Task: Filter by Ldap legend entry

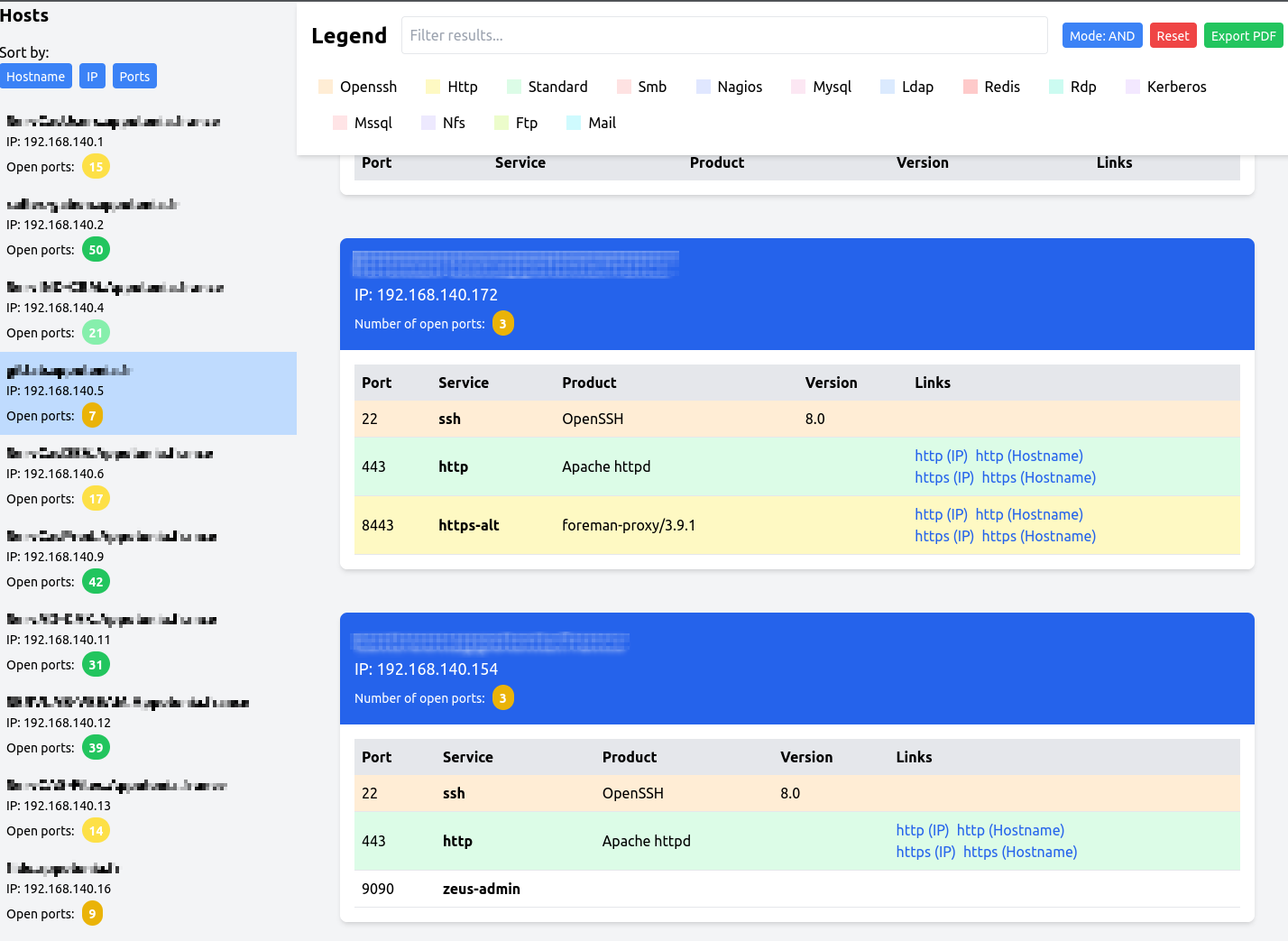Action: (x=906, y=87)
